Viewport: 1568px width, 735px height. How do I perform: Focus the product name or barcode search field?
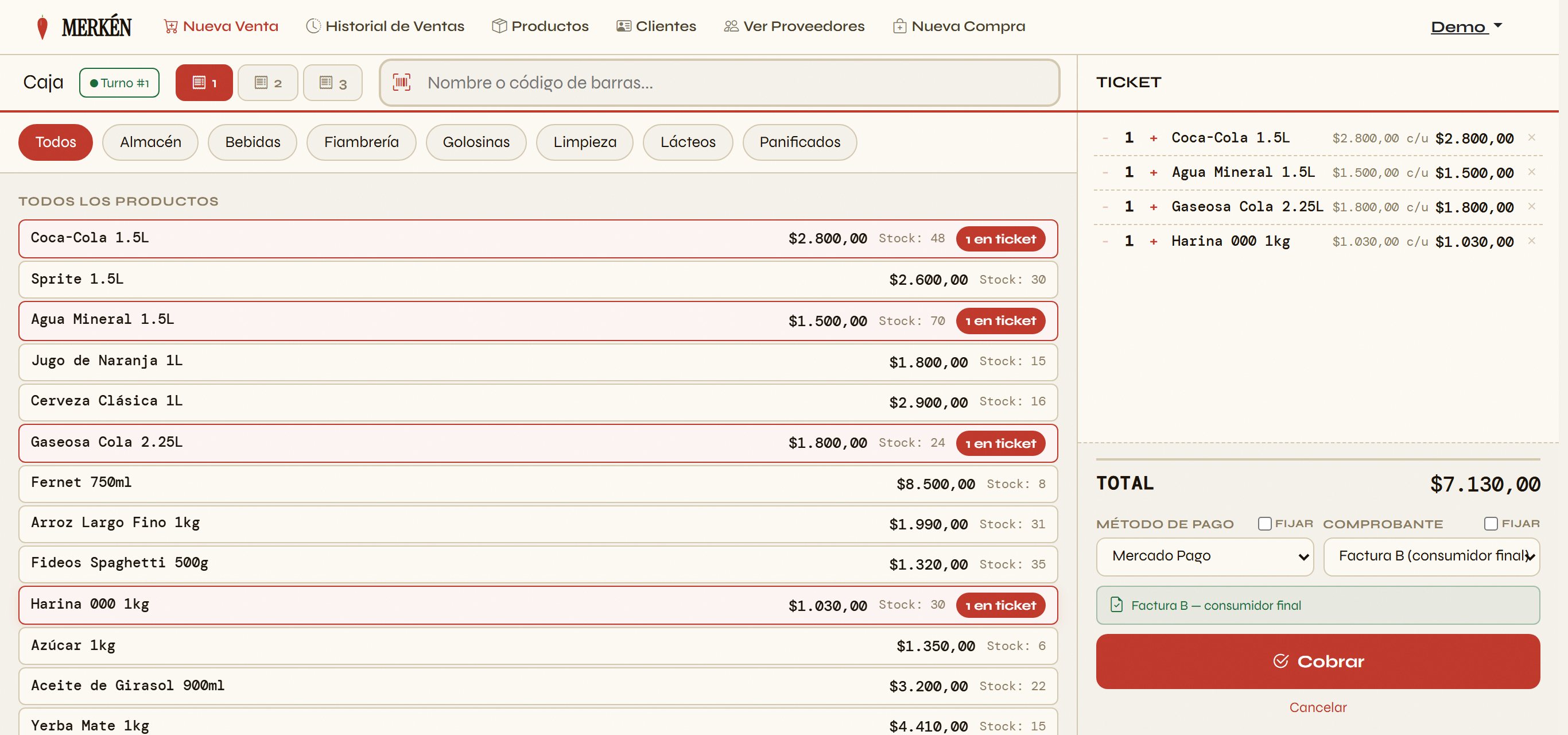pos(720,83)
